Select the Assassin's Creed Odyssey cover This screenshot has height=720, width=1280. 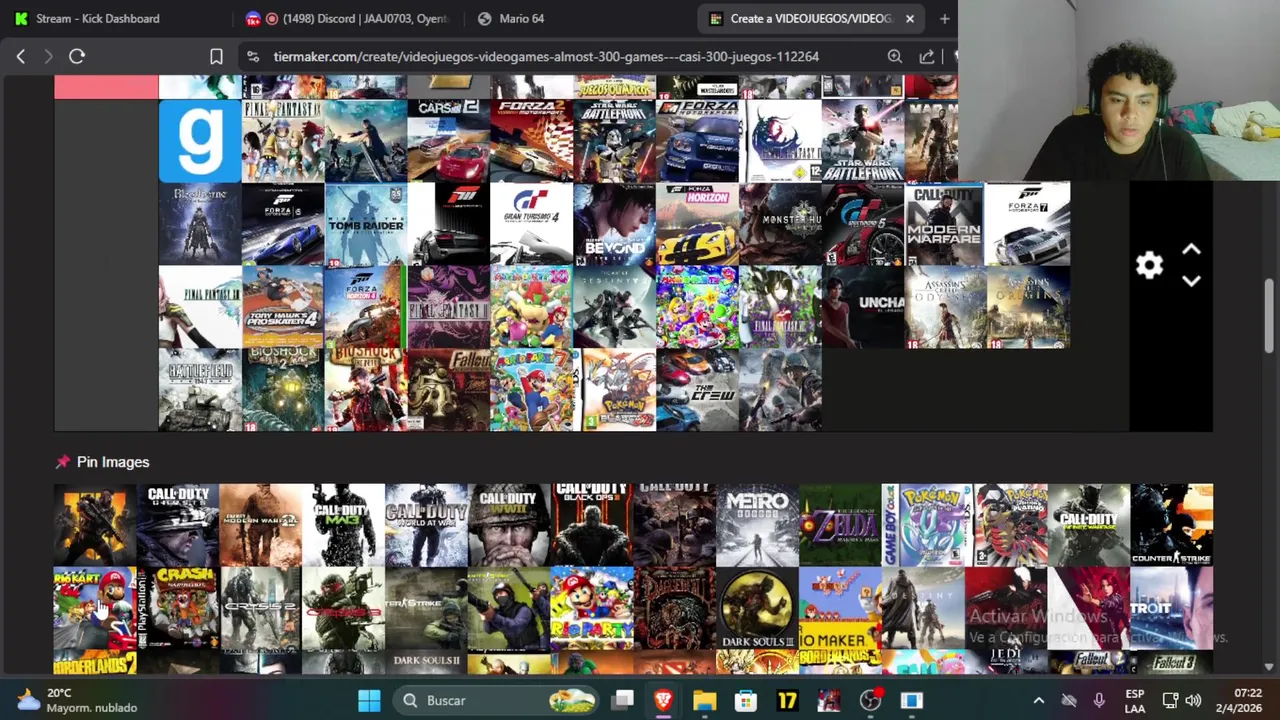(x=945, y=307)
